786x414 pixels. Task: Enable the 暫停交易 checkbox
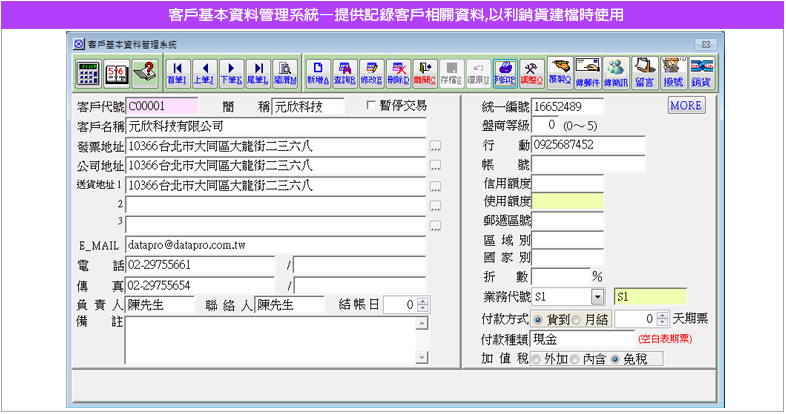point(372,105)
